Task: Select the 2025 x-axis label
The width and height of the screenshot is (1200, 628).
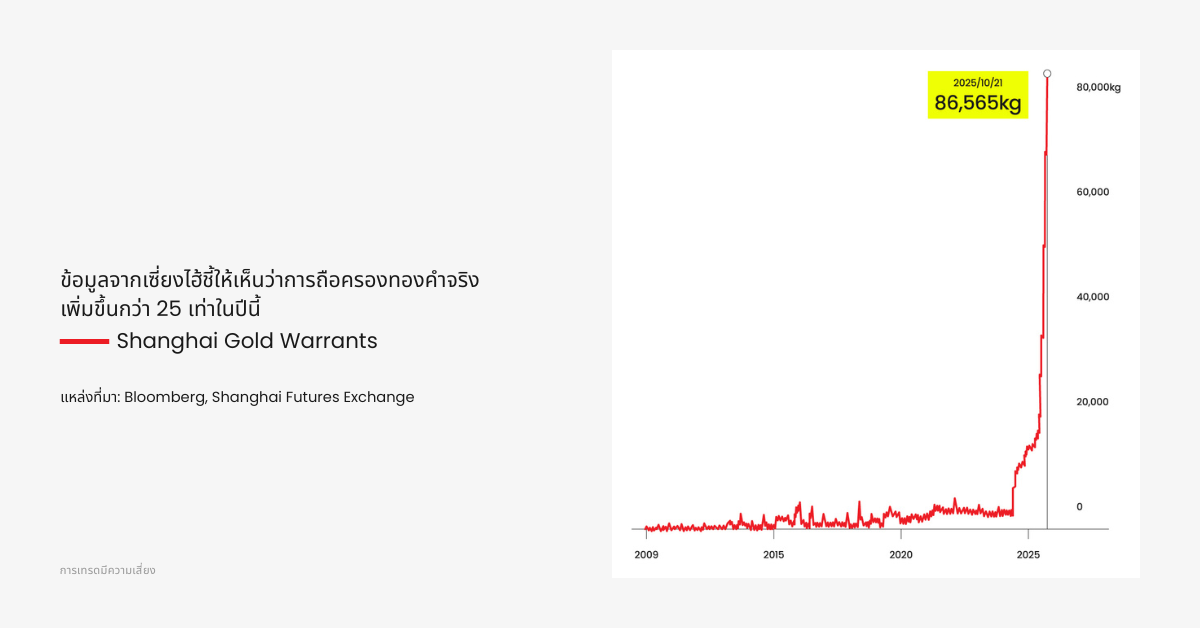Action: tap(1027, 554)
